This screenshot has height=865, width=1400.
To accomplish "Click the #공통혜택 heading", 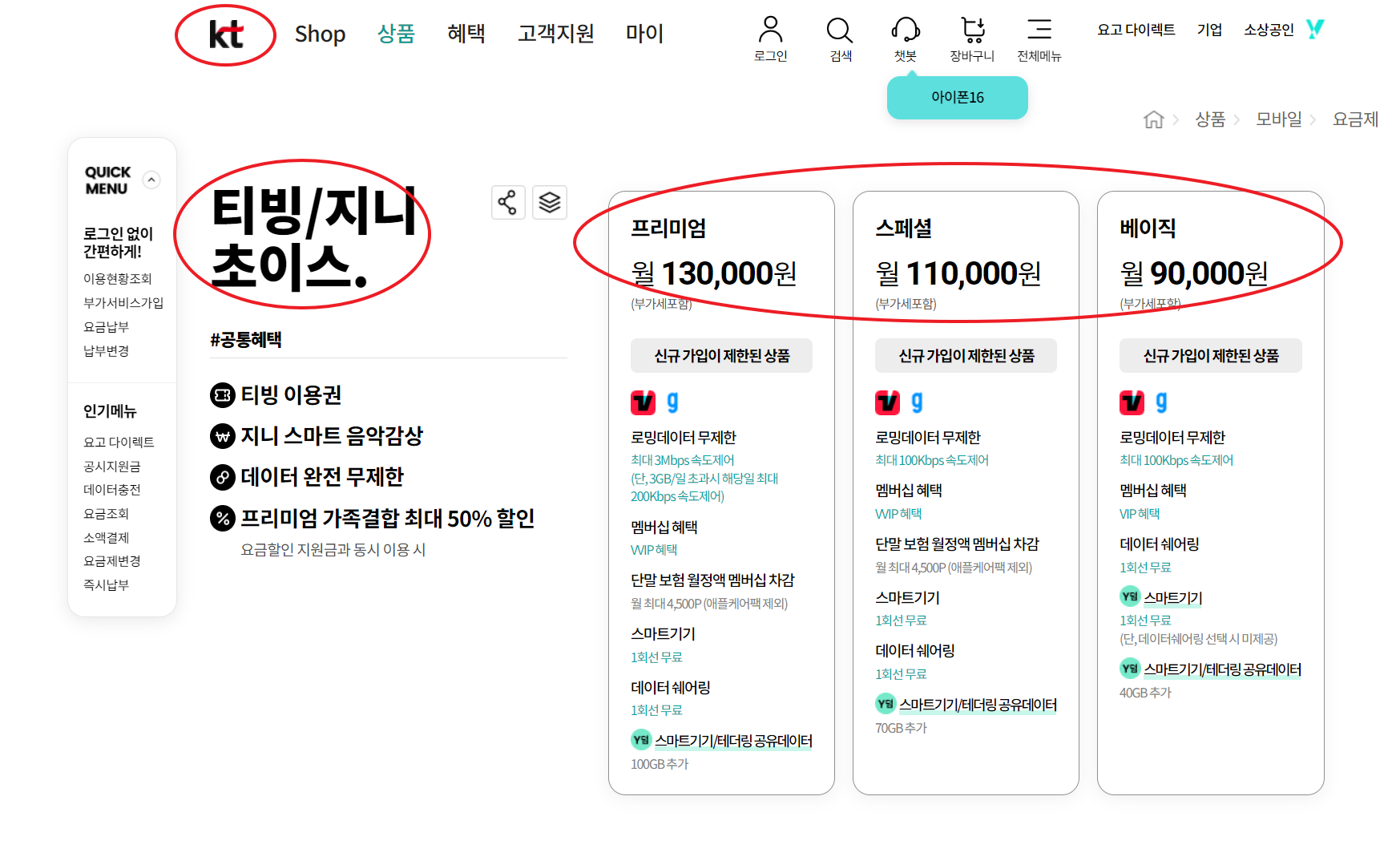I will [246, 340].
